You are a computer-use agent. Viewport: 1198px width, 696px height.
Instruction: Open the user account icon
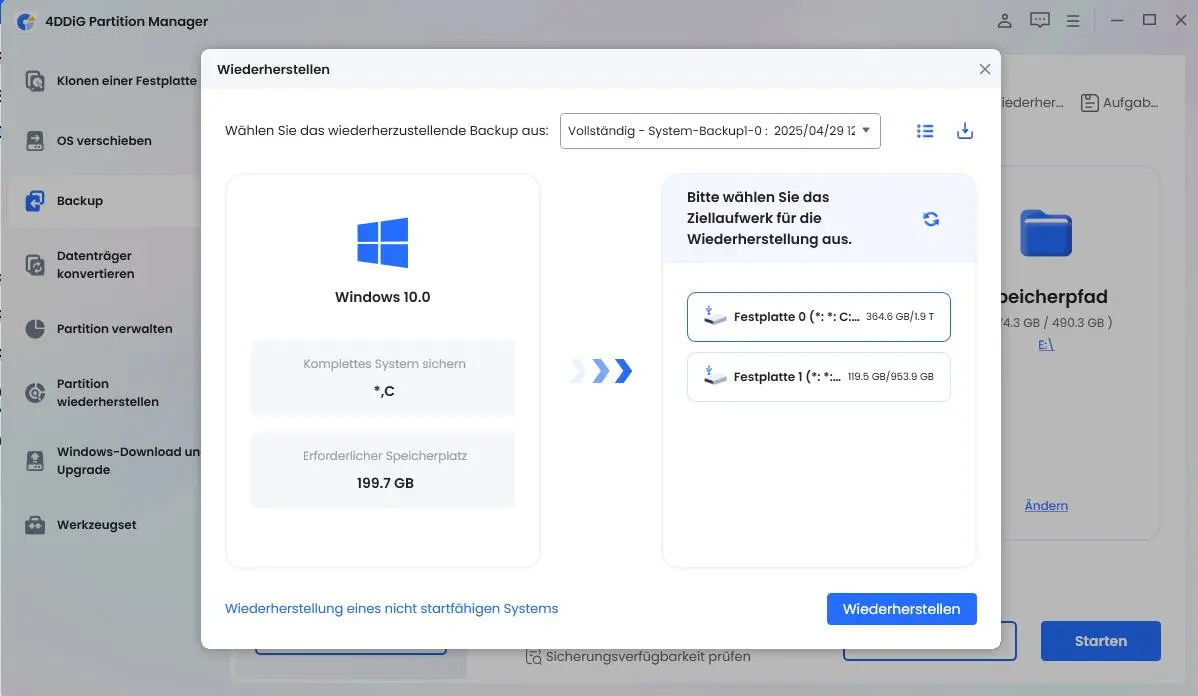click(1005, 21)
